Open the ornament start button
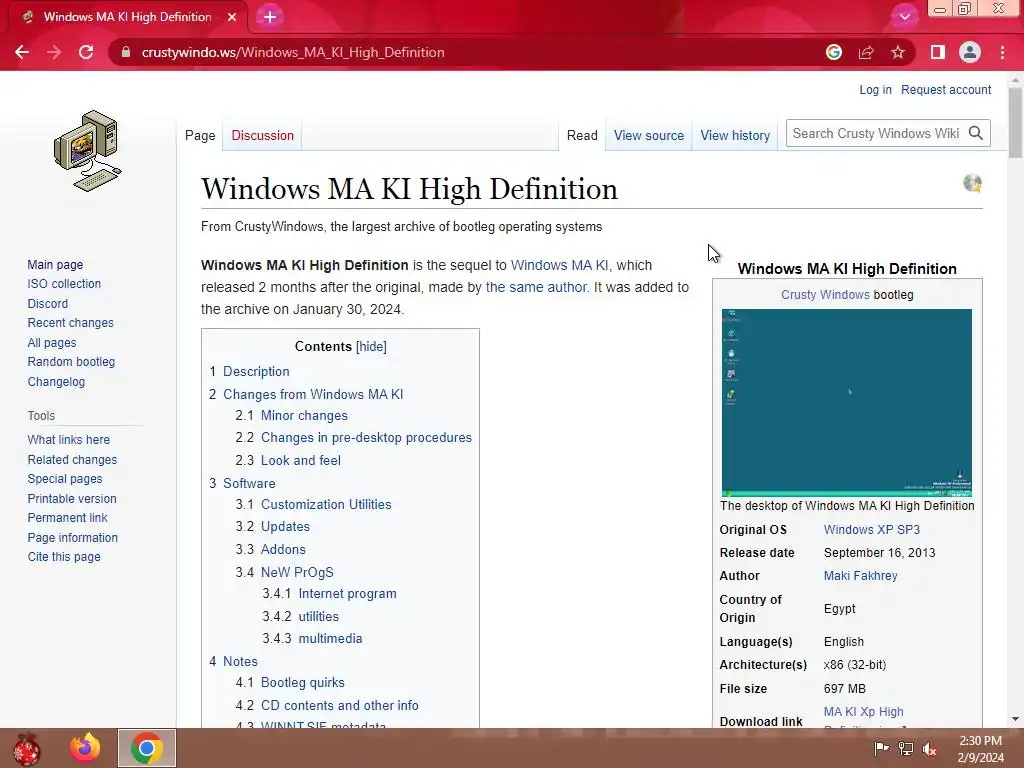The width and height of the screenshot is (1024, 768). pyautogui.click(x=27, y=748)
